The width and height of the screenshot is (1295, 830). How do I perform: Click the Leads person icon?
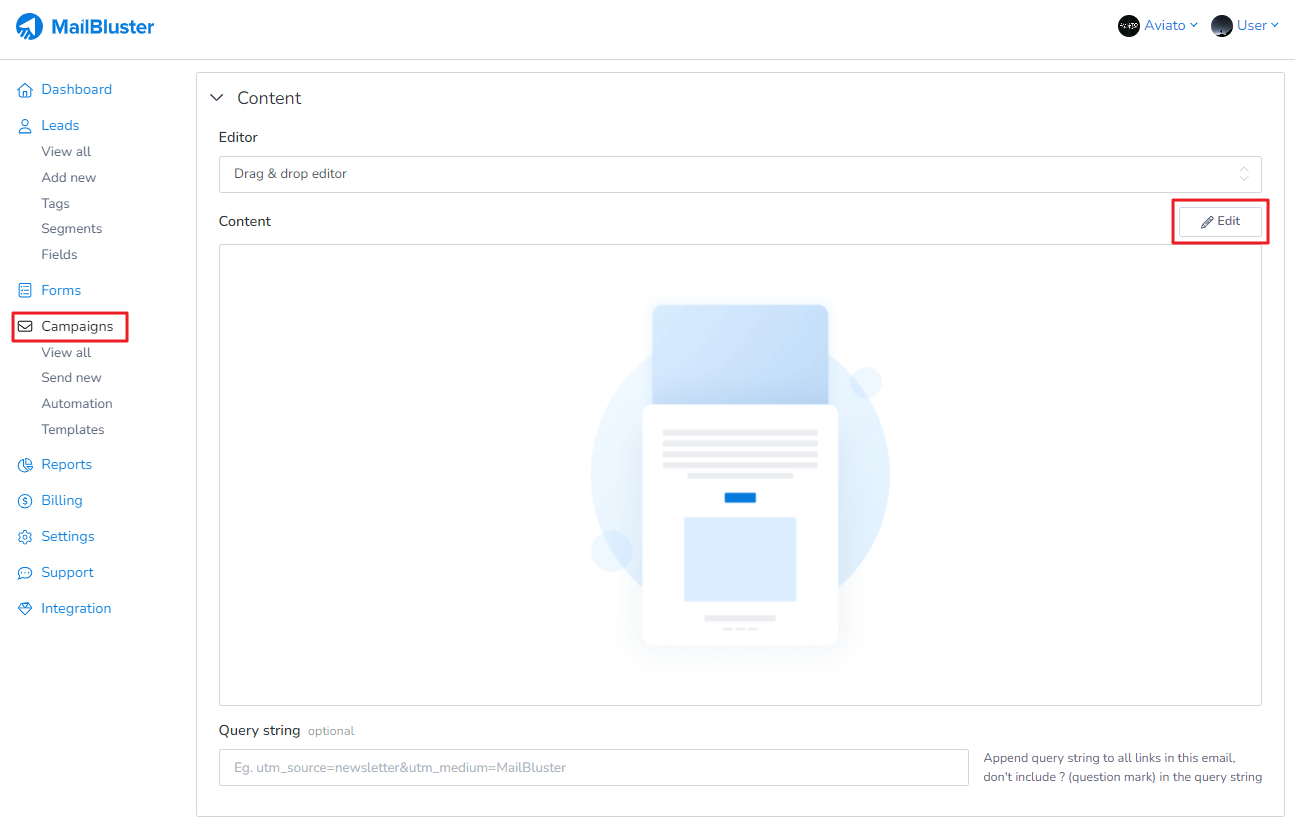point(25,126)
